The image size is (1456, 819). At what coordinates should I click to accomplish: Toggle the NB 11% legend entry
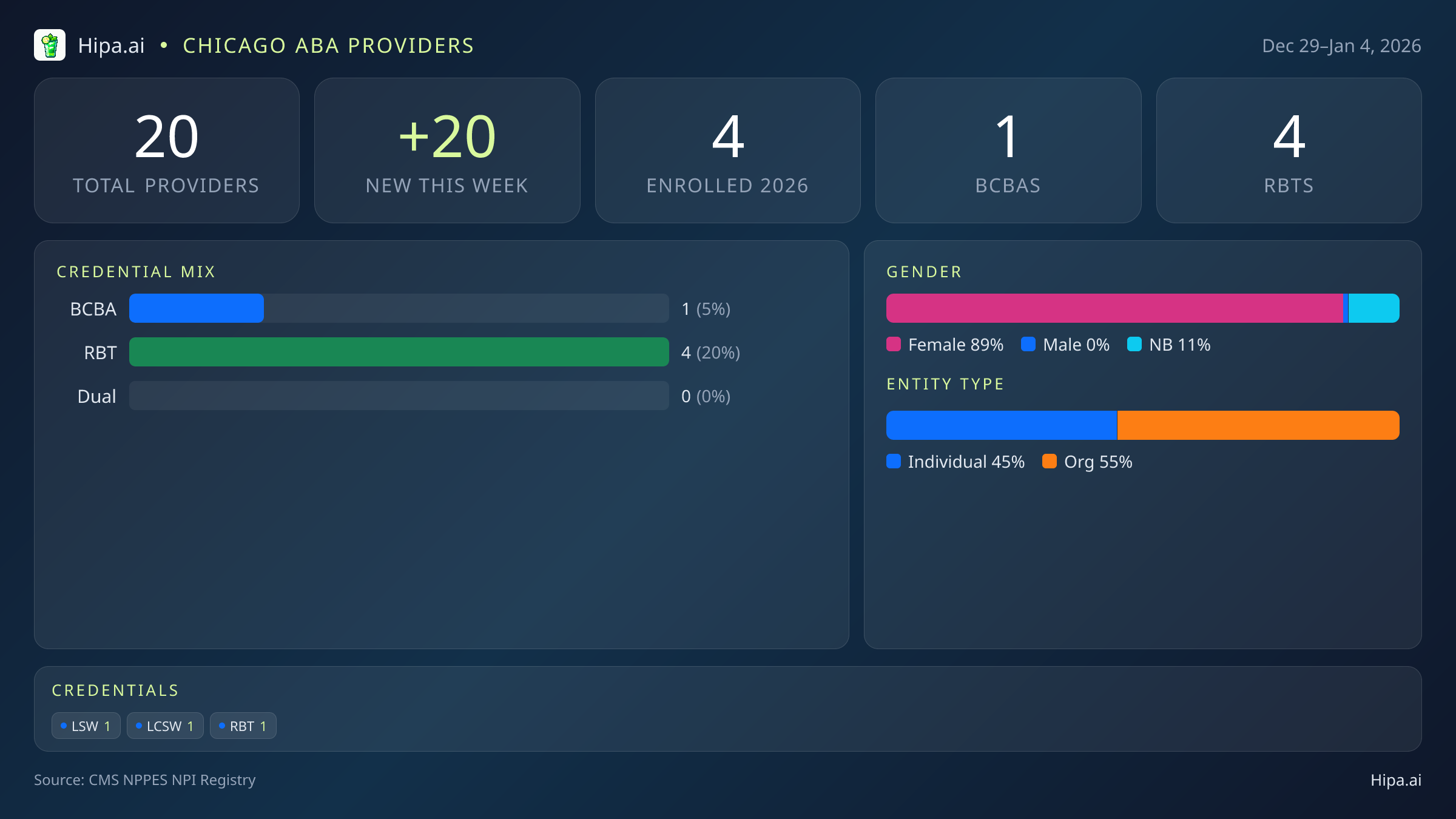pyautogui.click(x=1168, y=345)
